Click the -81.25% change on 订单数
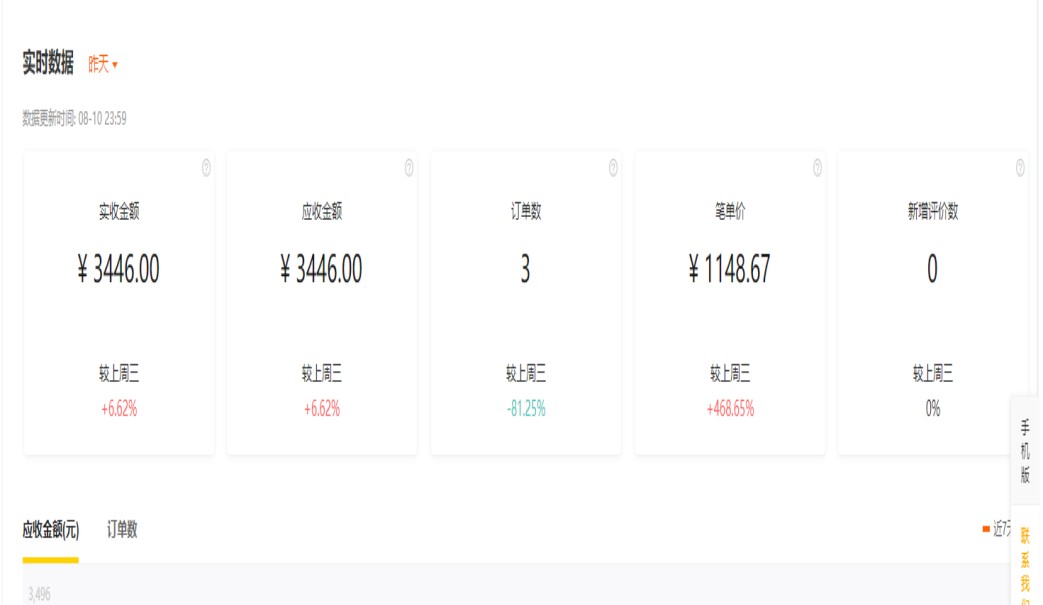The image size is (1043, 605). [x=526, y=409]
